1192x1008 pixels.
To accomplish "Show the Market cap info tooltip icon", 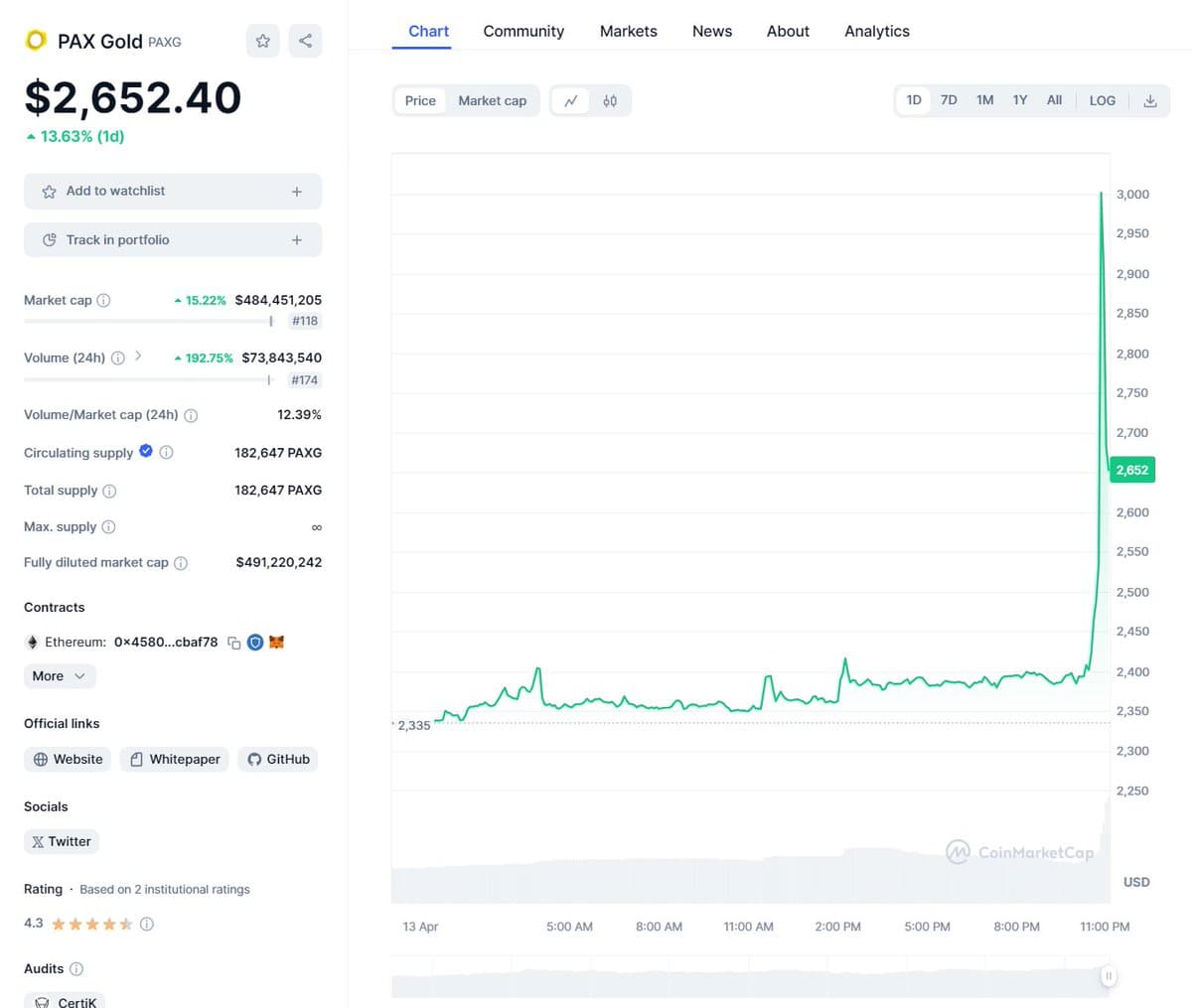I will 103,300.
